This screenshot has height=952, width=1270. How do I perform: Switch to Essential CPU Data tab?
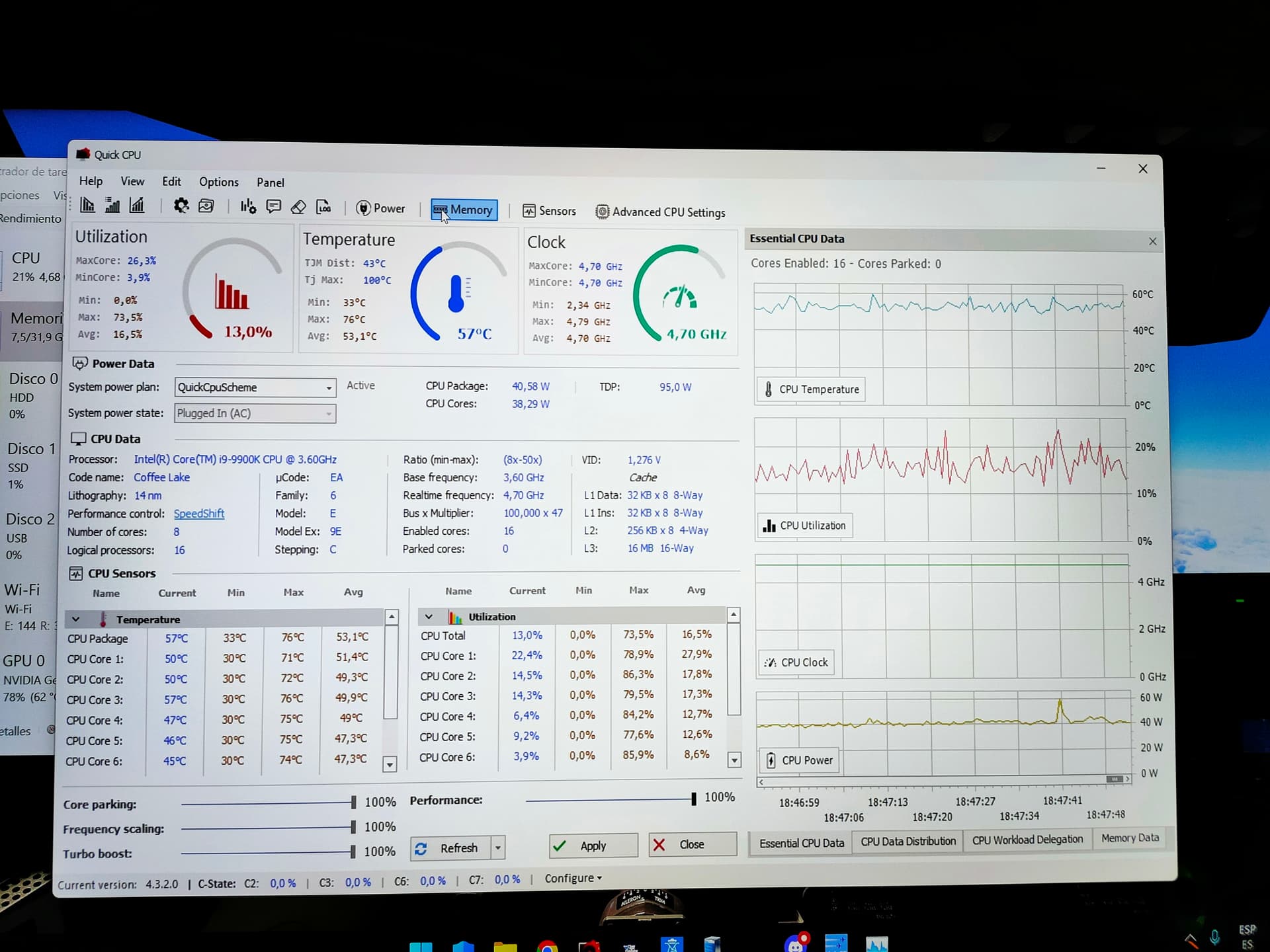(801, 843)
